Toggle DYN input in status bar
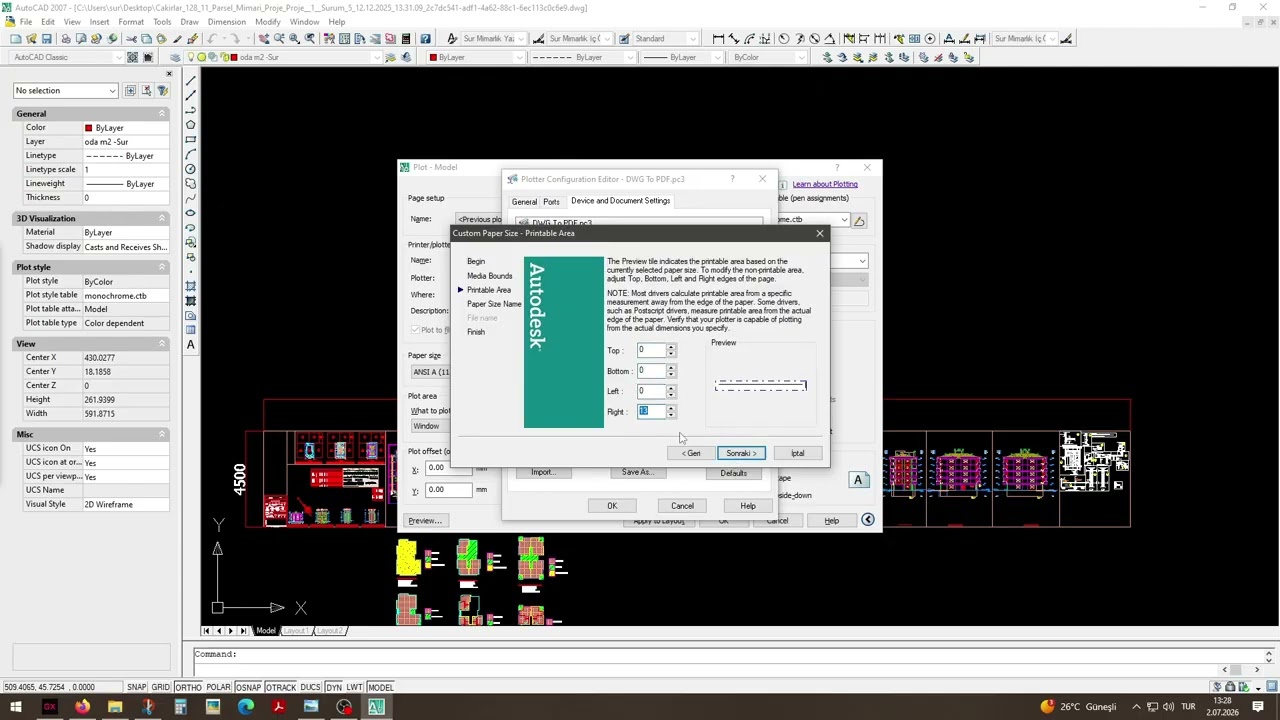The image size is (1280, 720). pyautogui.click(x=334, y=687)
